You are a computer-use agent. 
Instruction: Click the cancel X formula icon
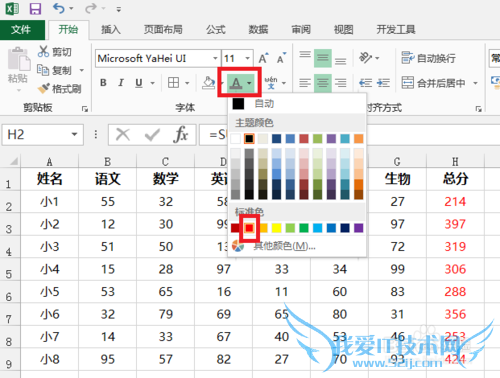point(123,135)
